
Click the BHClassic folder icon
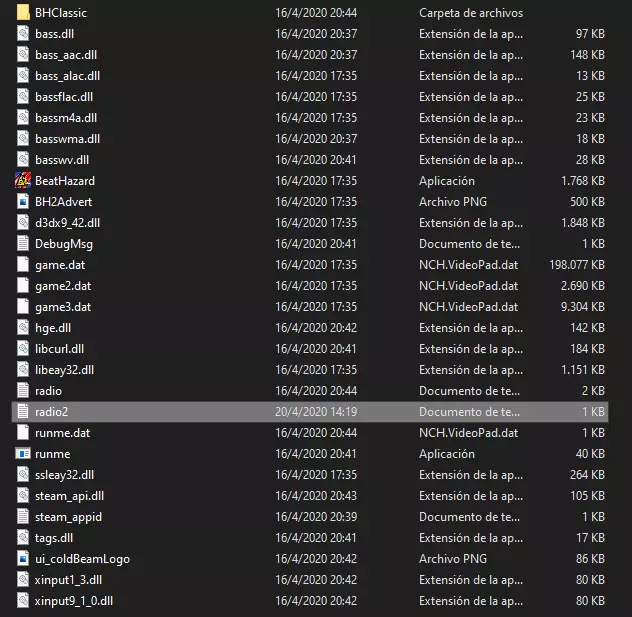point(23,12)
